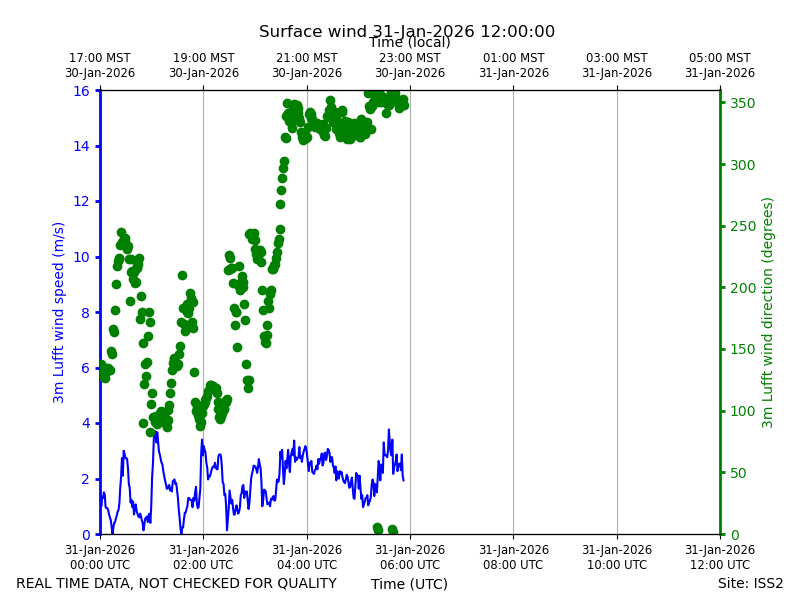800x600 pixels.
Task: Click the blue '2' wind speed tick
Action: (85, 479)
